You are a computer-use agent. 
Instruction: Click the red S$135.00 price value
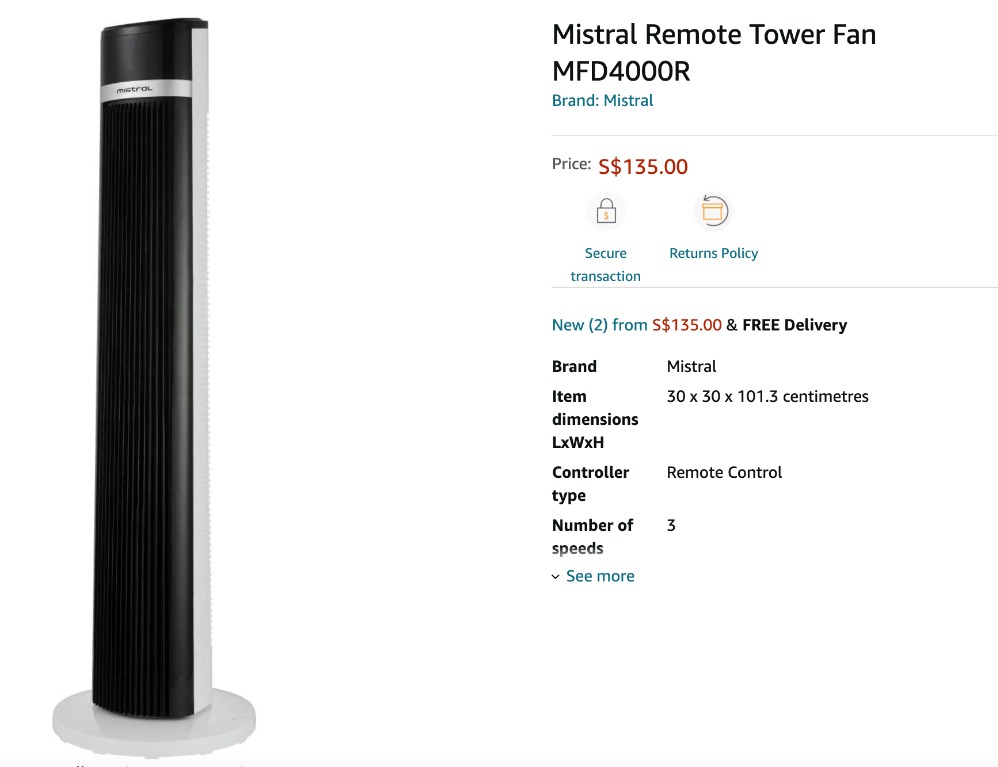[x=643, y=166]
